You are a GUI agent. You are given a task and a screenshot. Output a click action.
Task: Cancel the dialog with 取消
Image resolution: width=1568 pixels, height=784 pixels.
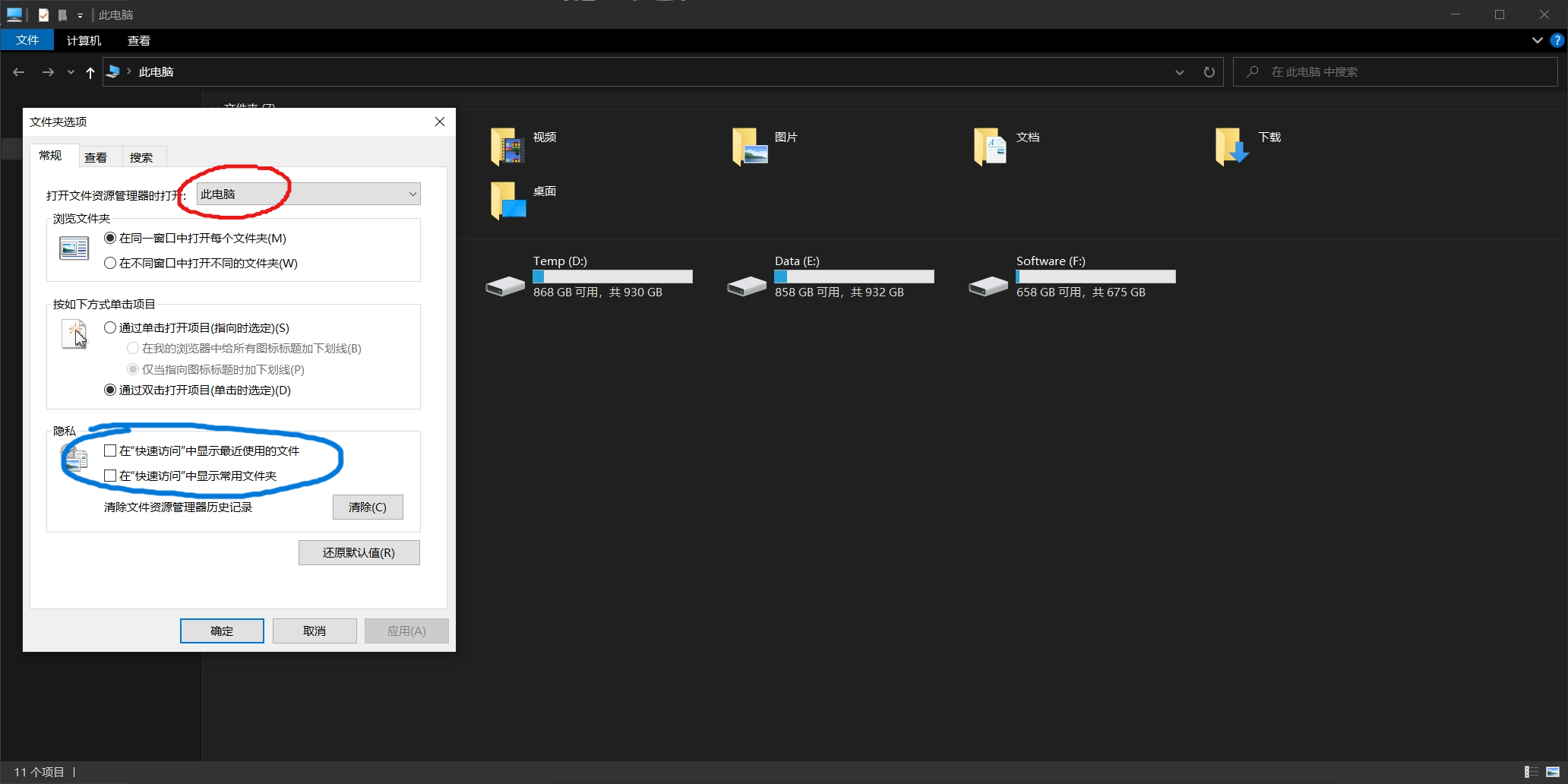[315, 631]
